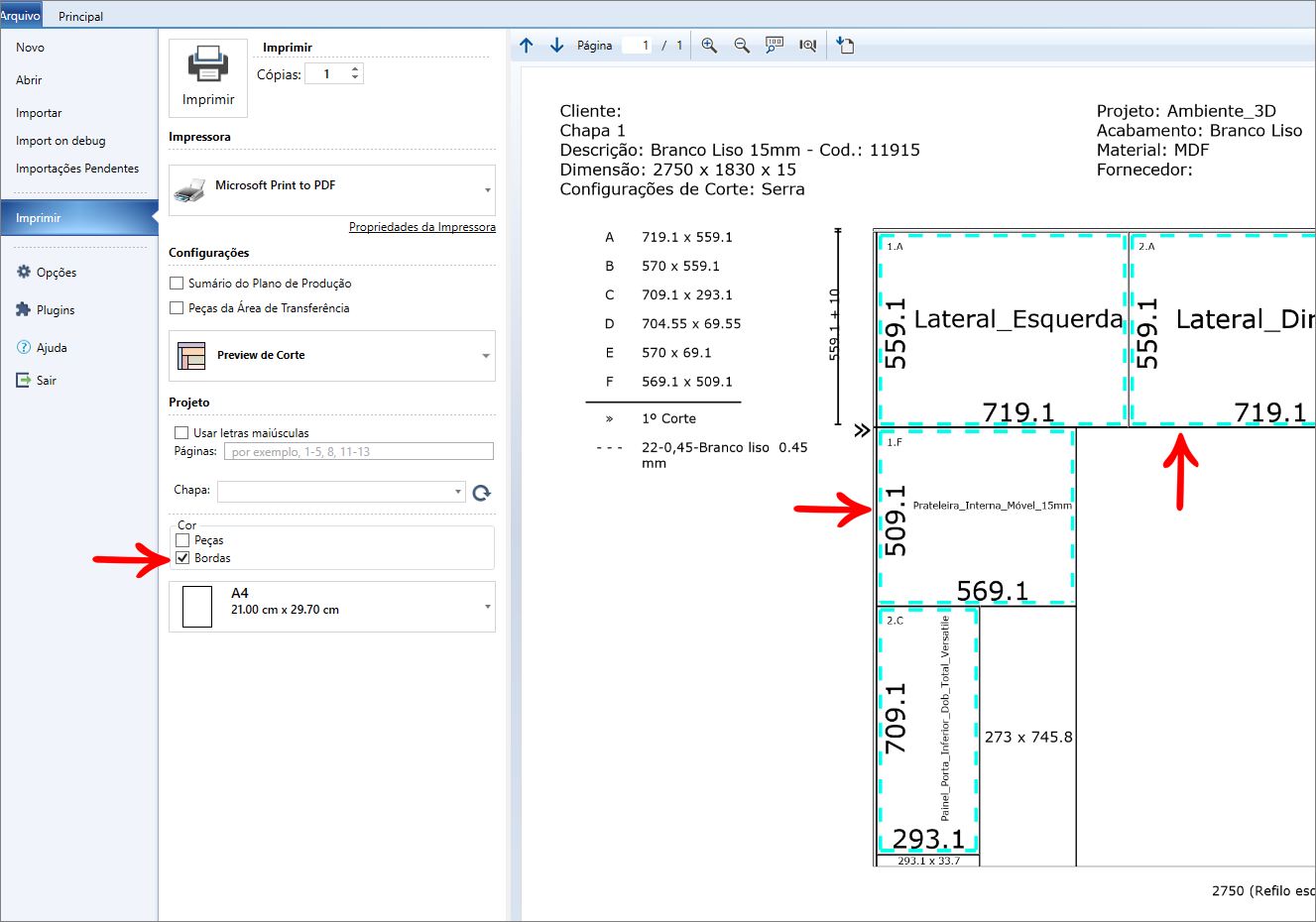Click legend row B 570 x 559.1
This screenshot has width=1316, height=922.
click(662, 266)
